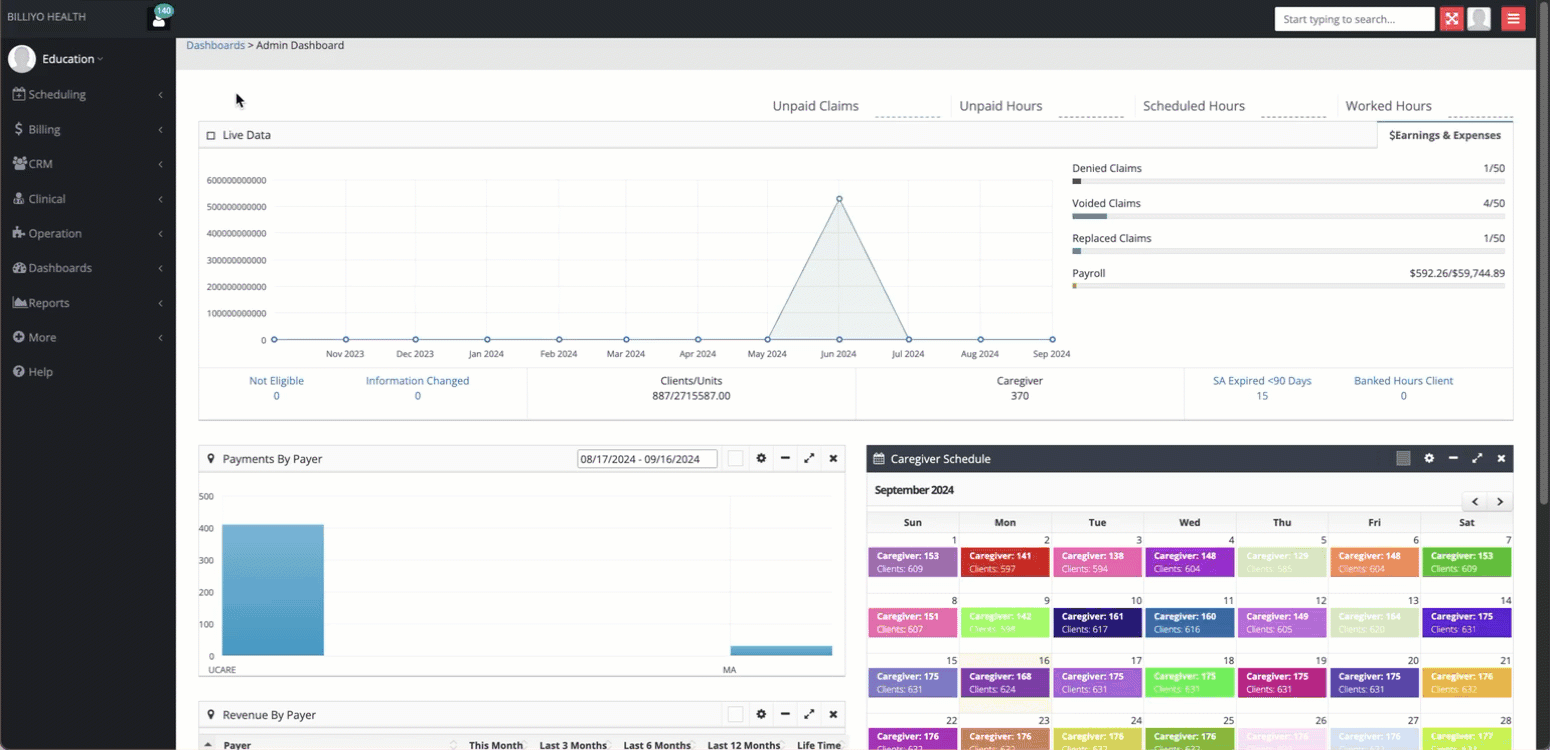
Task: Expand Revenue By Payer panel to fullscreen
Action: tap(809, 715)
